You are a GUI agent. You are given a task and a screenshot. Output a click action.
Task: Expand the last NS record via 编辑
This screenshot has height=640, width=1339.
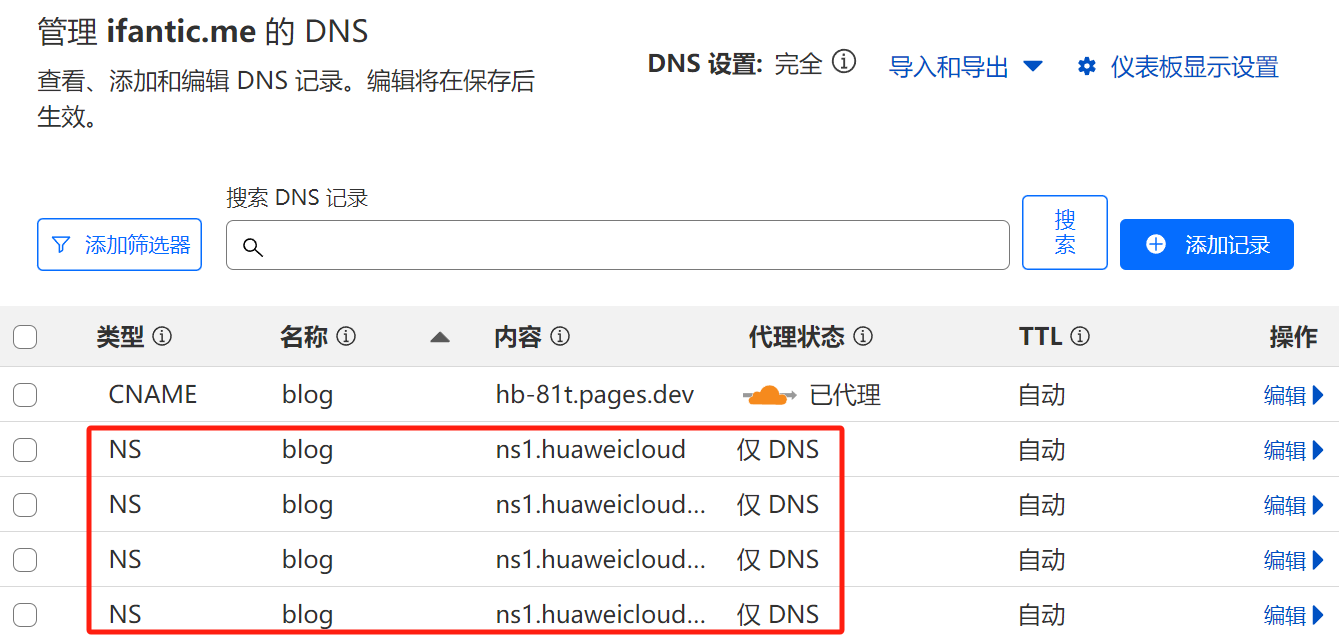coord(1294,615)
